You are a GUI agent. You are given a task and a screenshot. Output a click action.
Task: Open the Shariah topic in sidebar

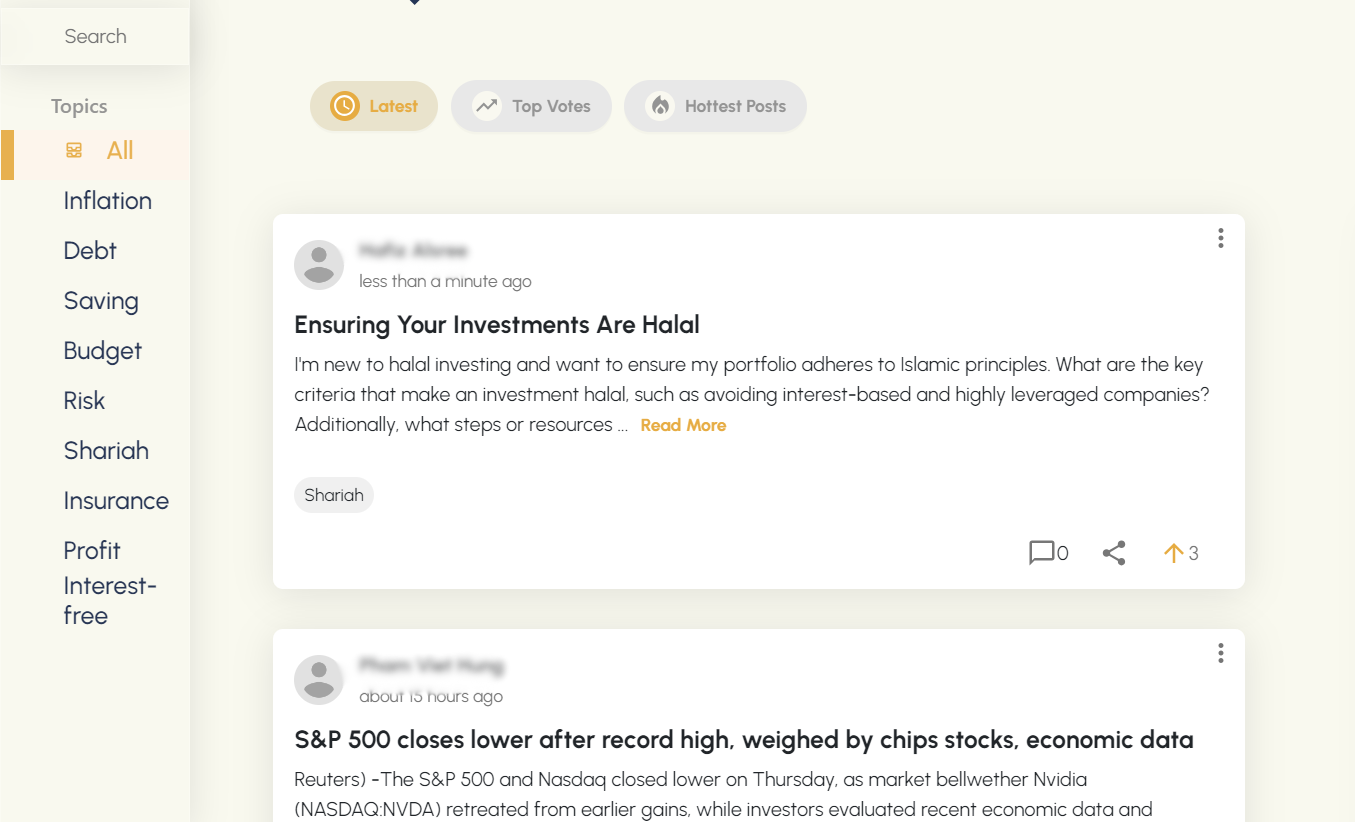coord(106,451)
